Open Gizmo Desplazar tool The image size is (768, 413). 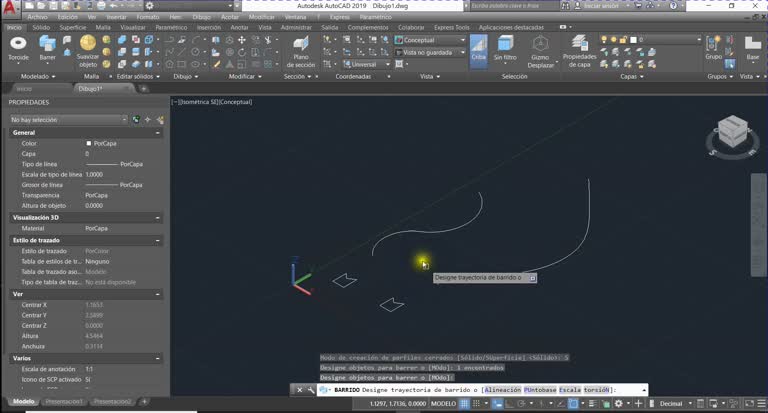click(540, 51)
